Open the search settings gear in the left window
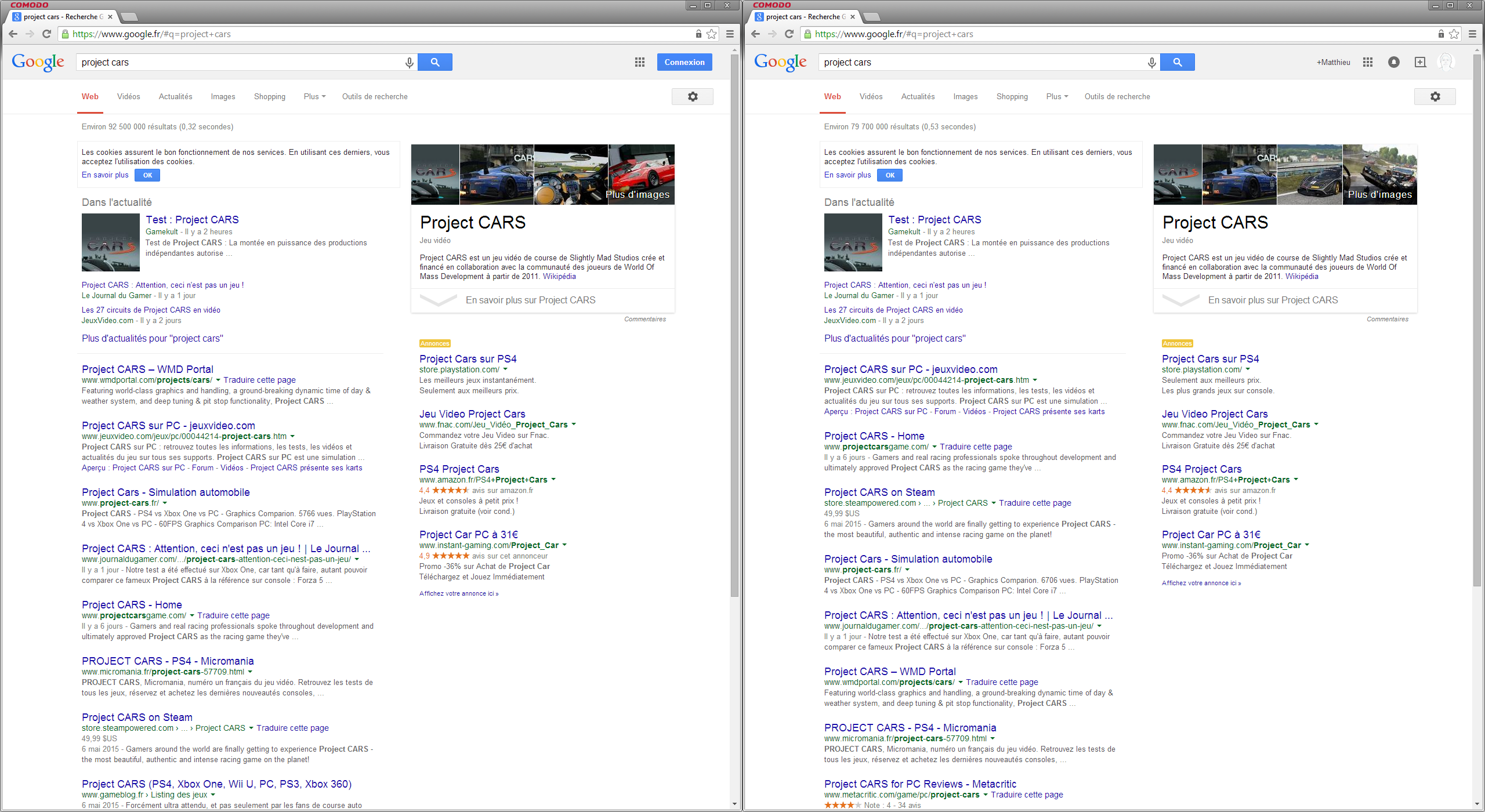Viewport: 1485px width, 812px height. tap(693, 97)
